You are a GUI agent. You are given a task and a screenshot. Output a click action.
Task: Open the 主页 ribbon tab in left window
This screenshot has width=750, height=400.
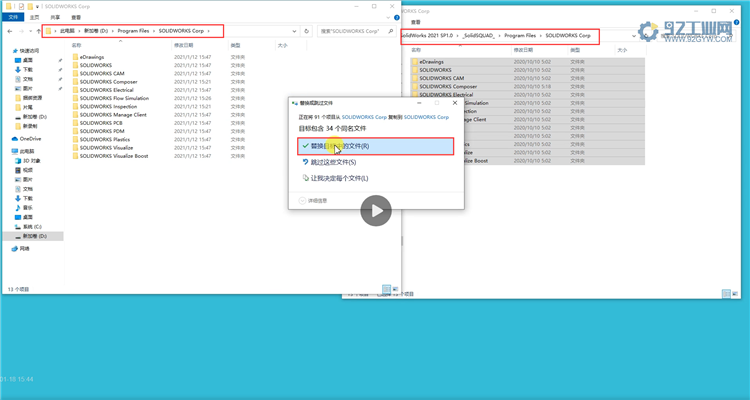coord(34,17)
